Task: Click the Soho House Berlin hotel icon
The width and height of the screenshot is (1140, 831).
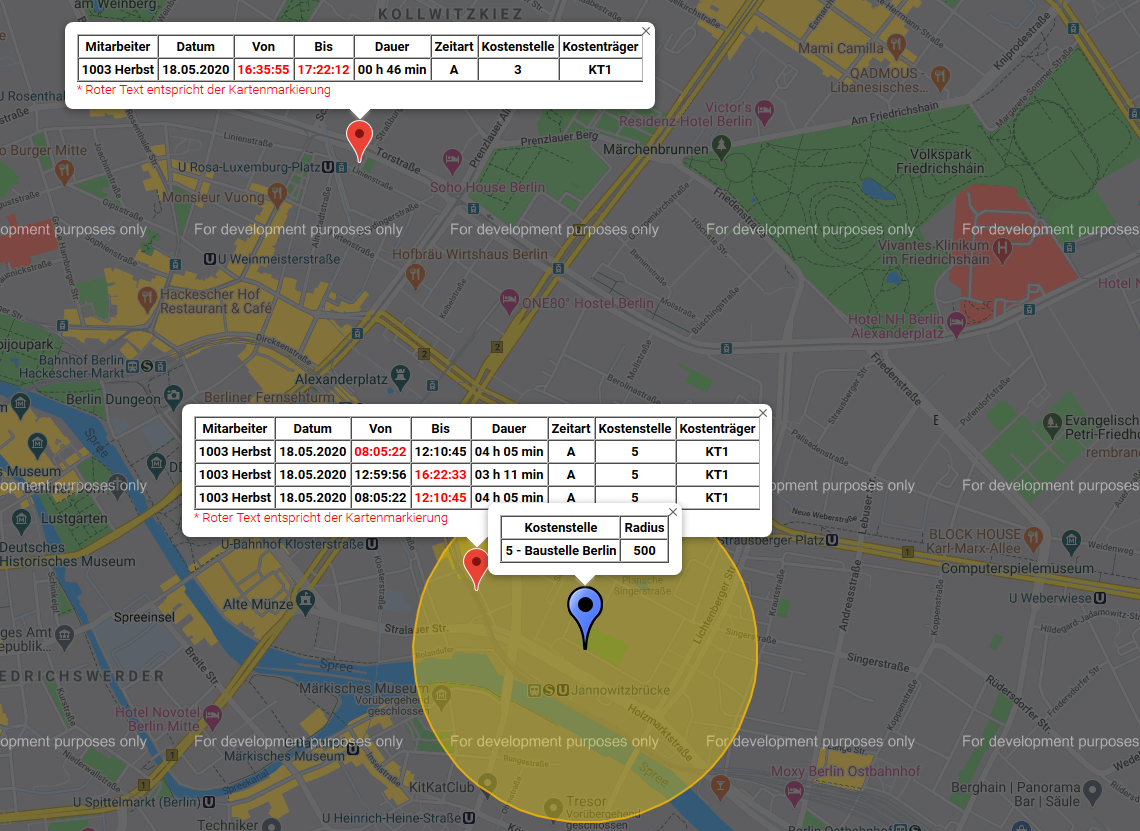Action: pos(451,160)
